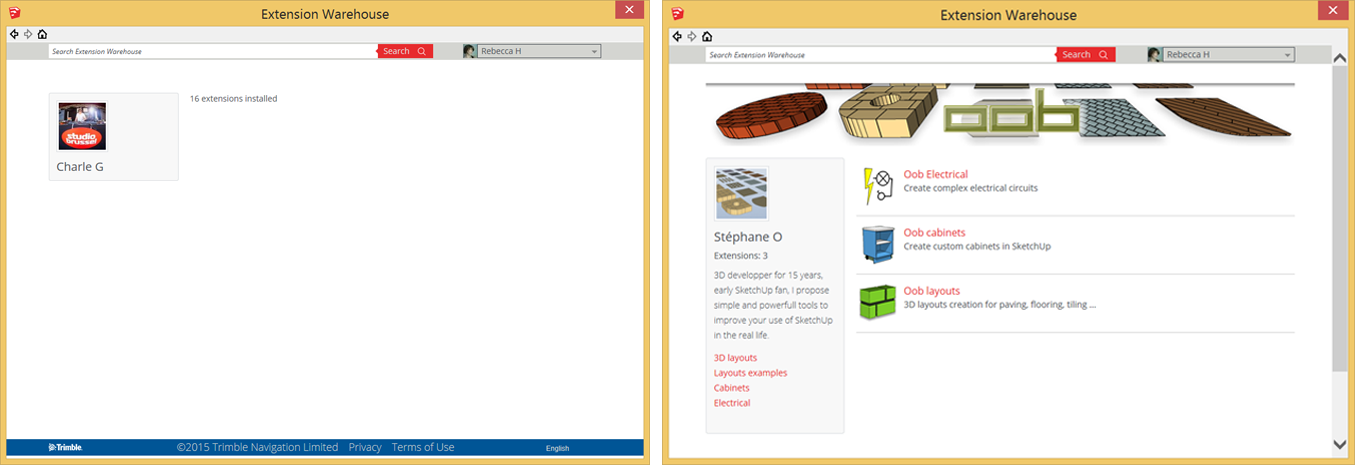Click the blue Oob cabinets icon
The image size is (1355, 465).
[x=877, y=244]
